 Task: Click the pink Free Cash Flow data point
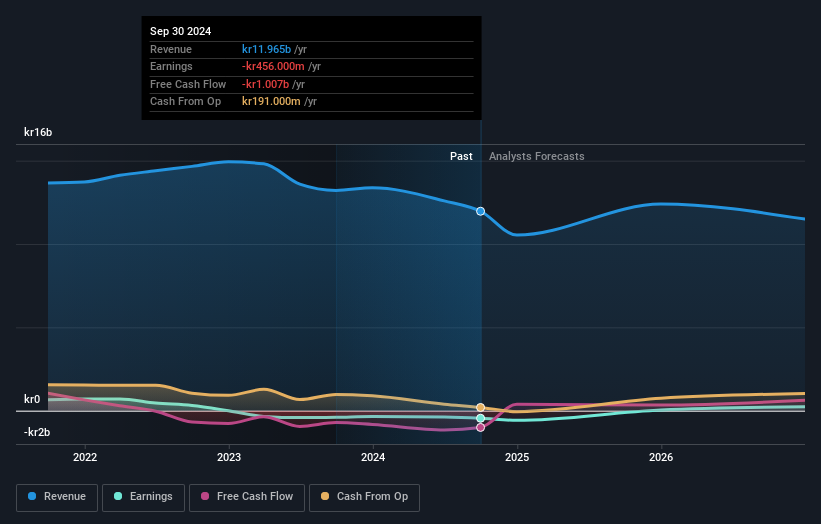pyautogui.click(x=480, y=428)
